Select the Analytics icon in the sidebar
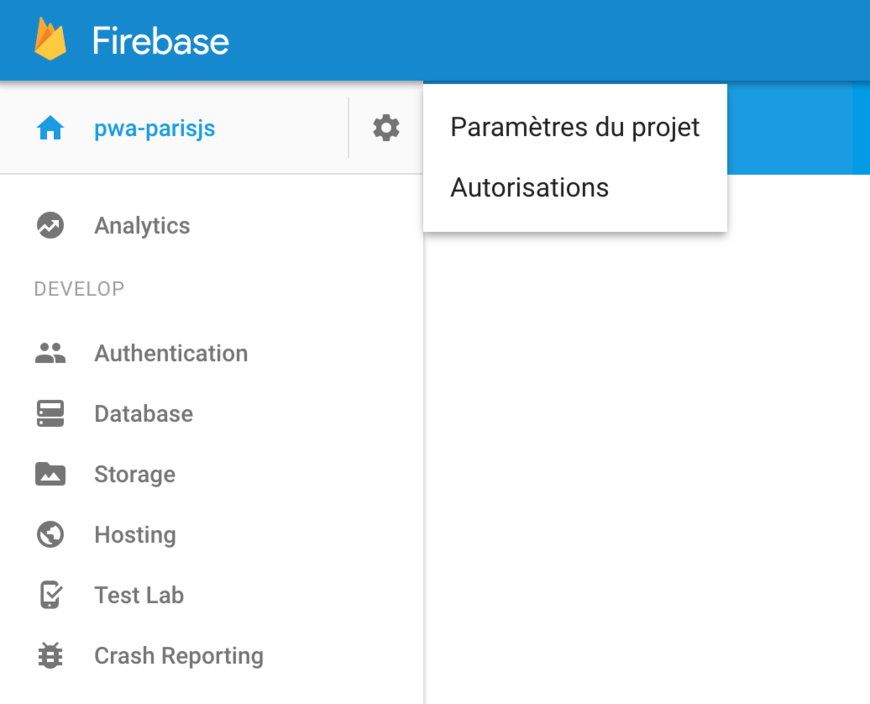This screenshot has width=870, height=704. (50, 225)
